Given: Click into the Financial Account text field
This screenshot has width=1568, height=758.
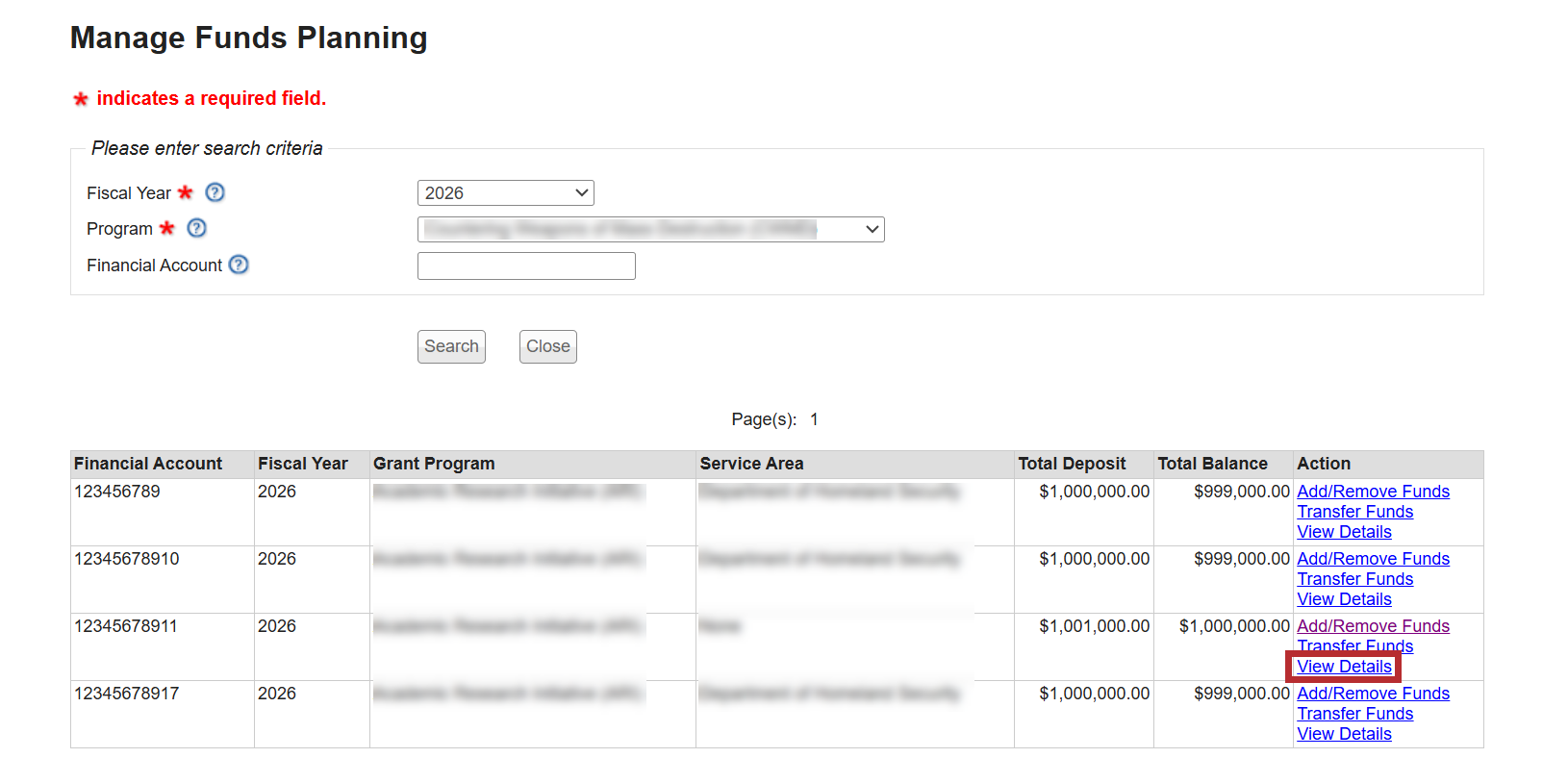Looking at the screenshot, I should click(x=526, y=265).
